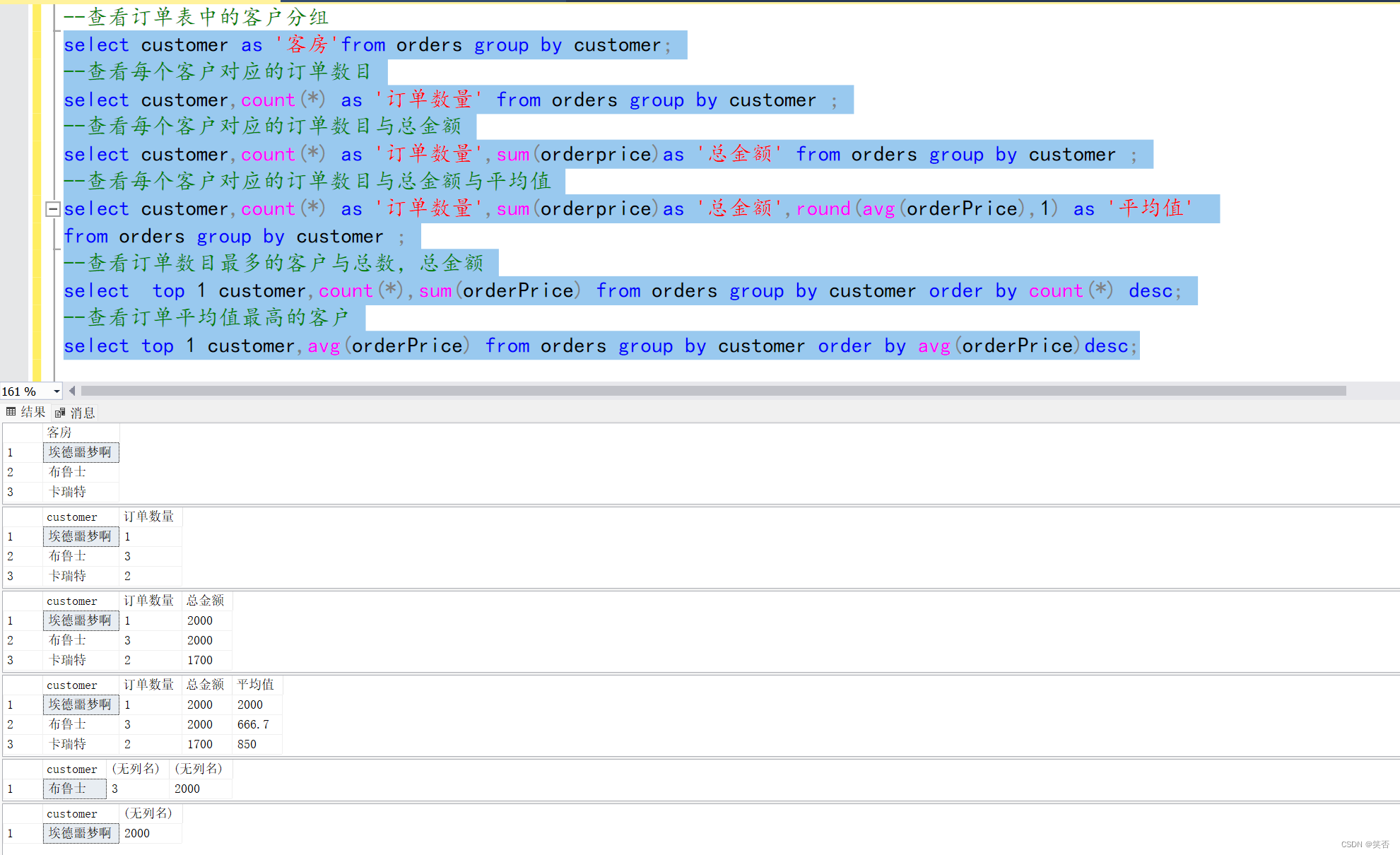Open the 161 % zoom dropdown
Screen dimensions: 1400x855
tap(57, 391)
